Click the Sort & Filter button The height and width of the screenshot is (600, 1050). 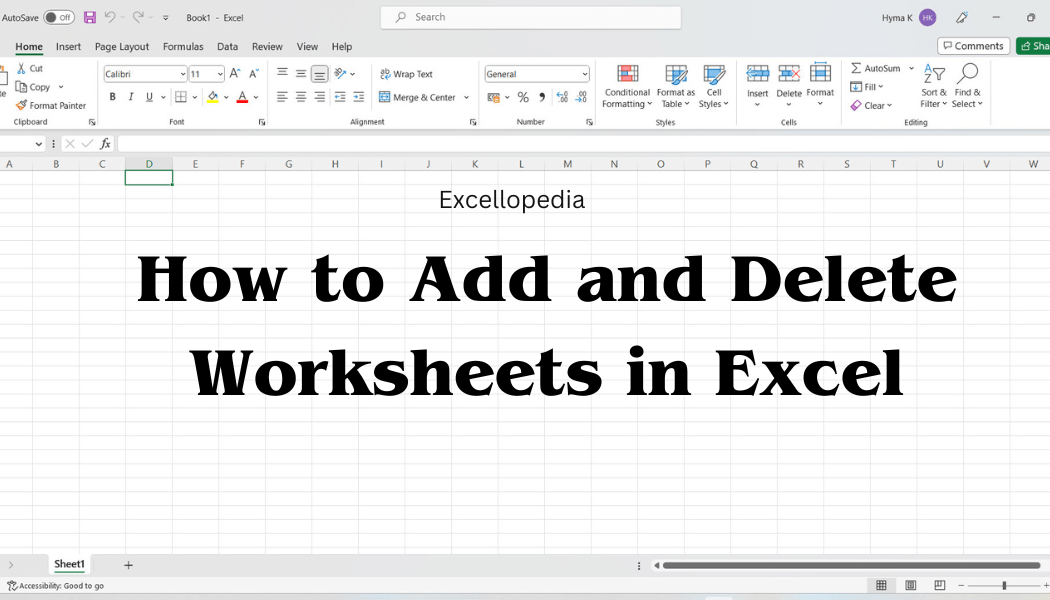(x=932, y=87)
